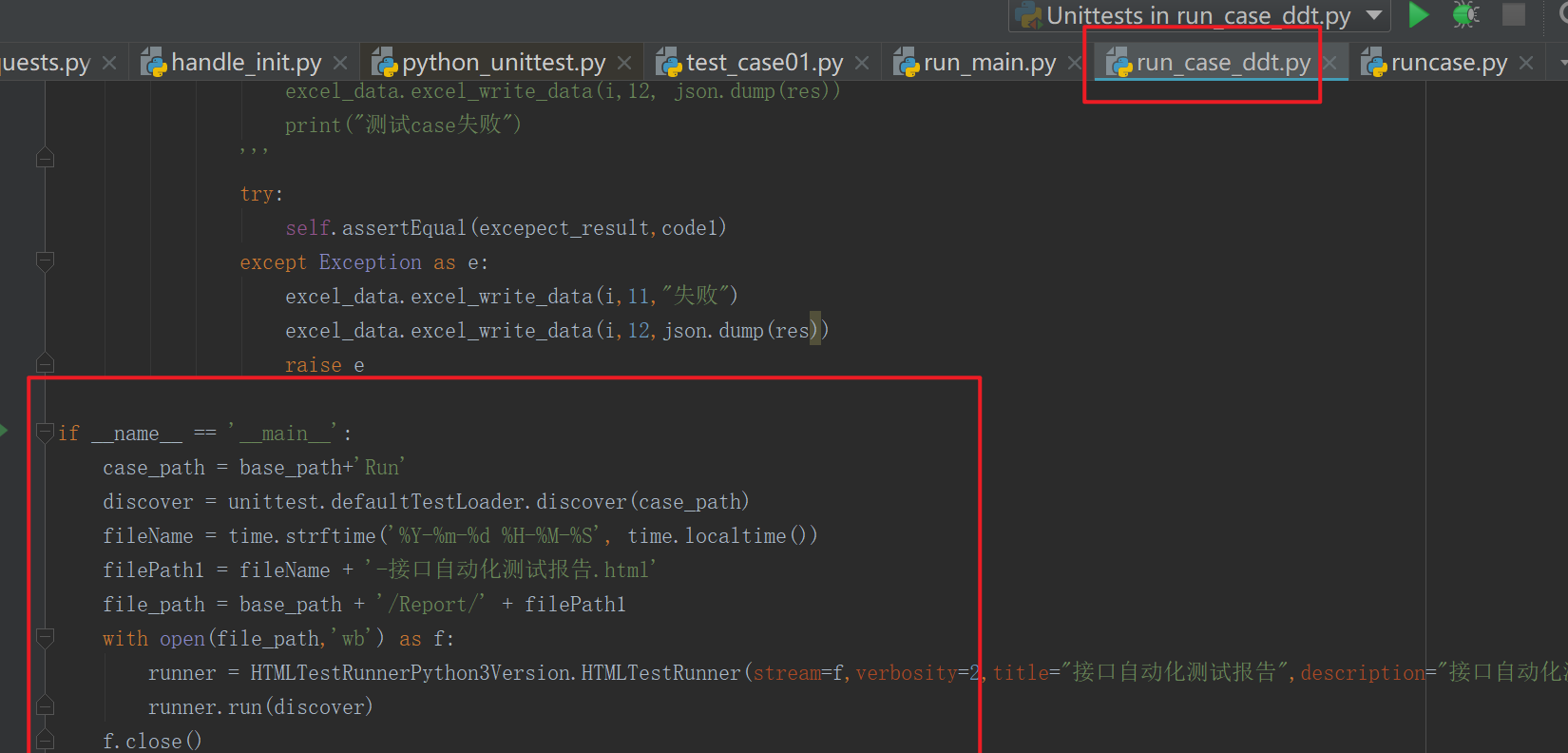
Task: Open the run configuration dropdown arrow
Action: click(x=1374, y=15)
